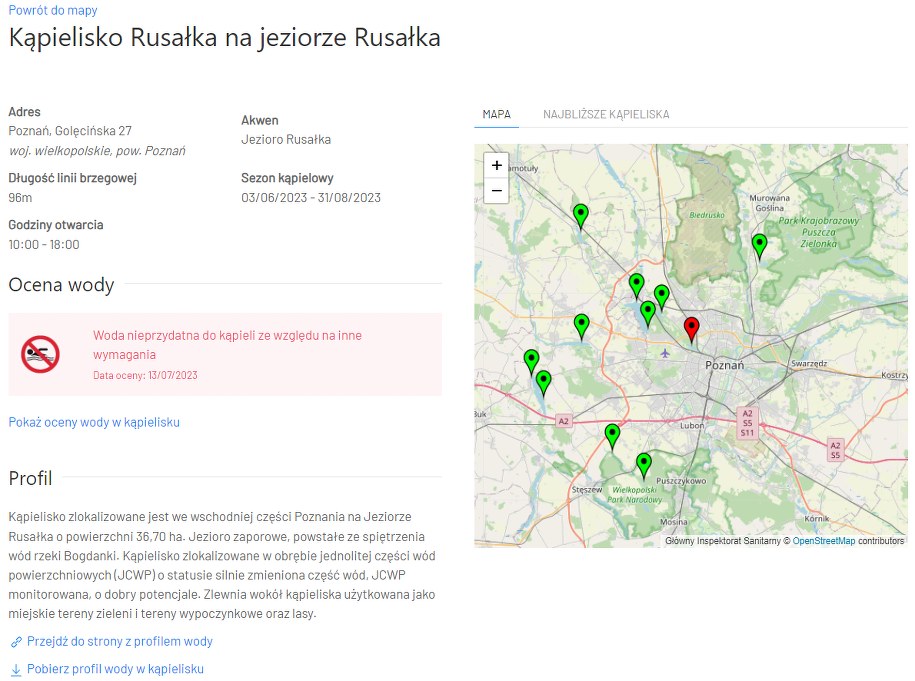Select the red marker for Kąpielisko Rusałka
The height and width of the screenshot is (681, 915).
(x=691, y=327)
